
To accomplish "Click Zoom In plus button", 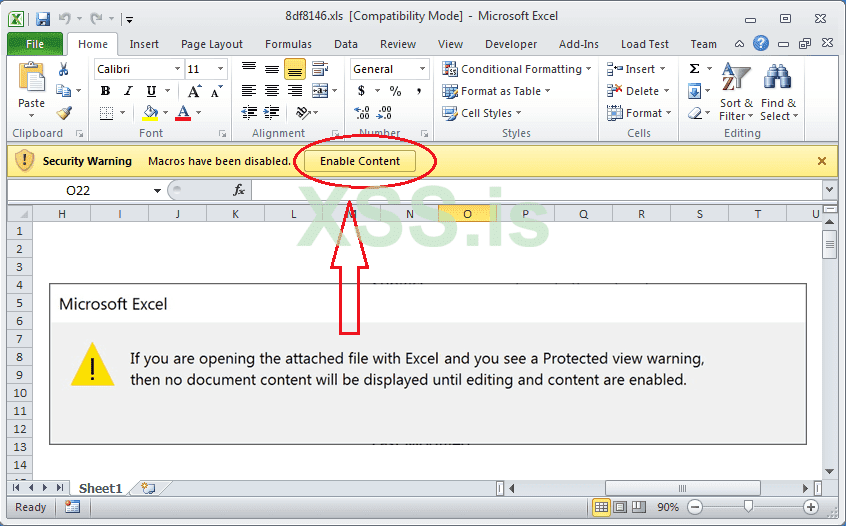I will click(x=810, y=507).
